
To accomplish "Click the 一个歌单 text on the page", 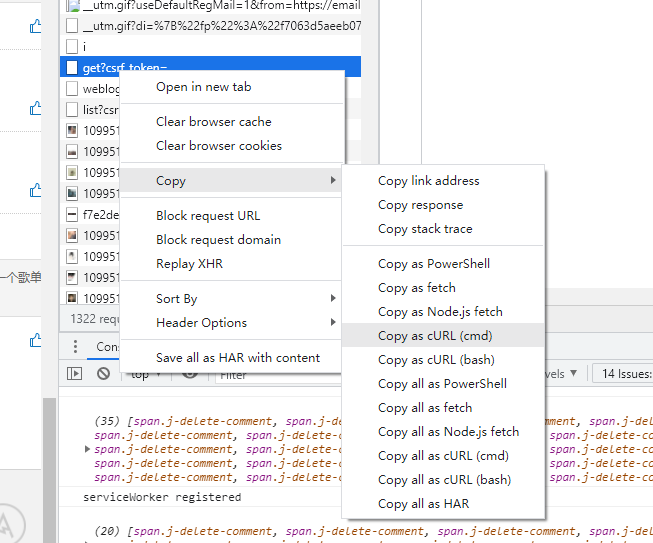I will click(x=20, y=277).
